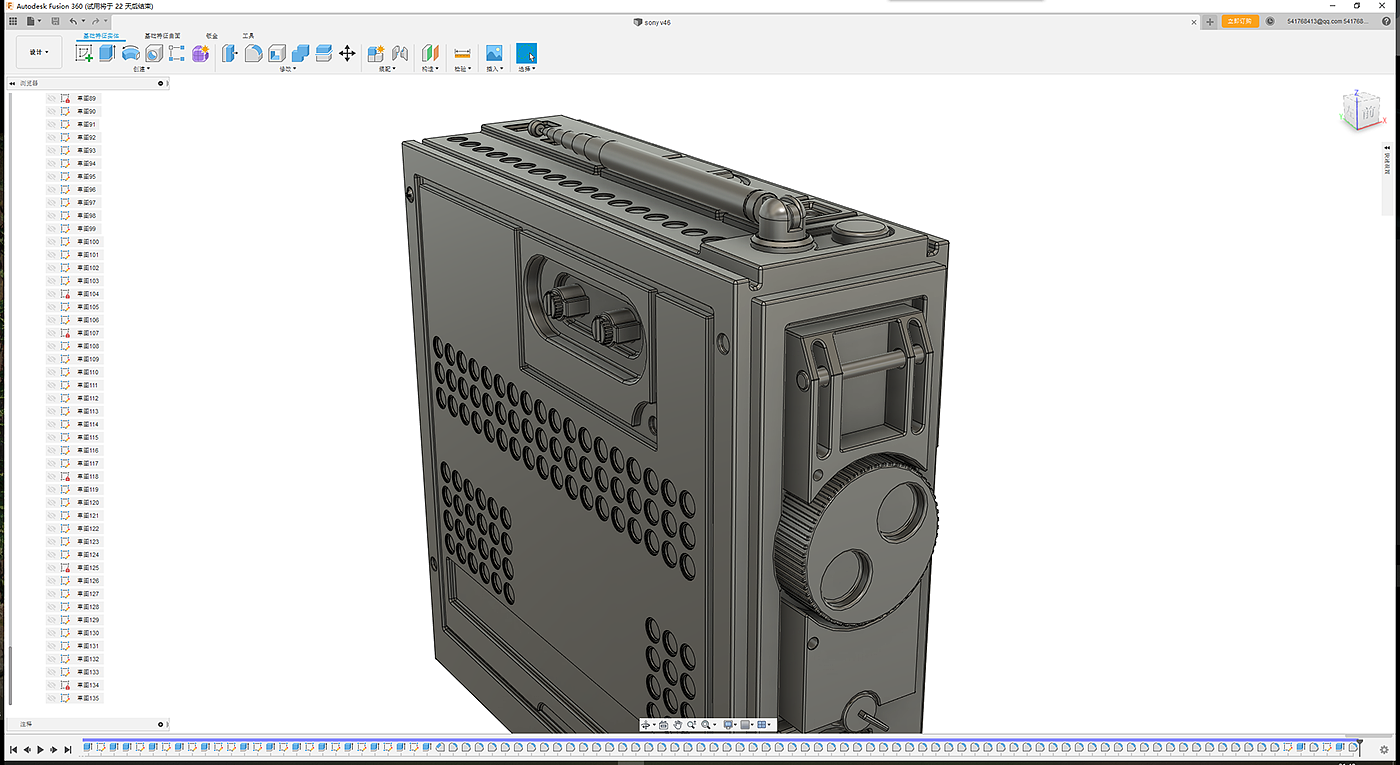Switch to the 工具 tab
1400x765 pixels.
[248, 35]
